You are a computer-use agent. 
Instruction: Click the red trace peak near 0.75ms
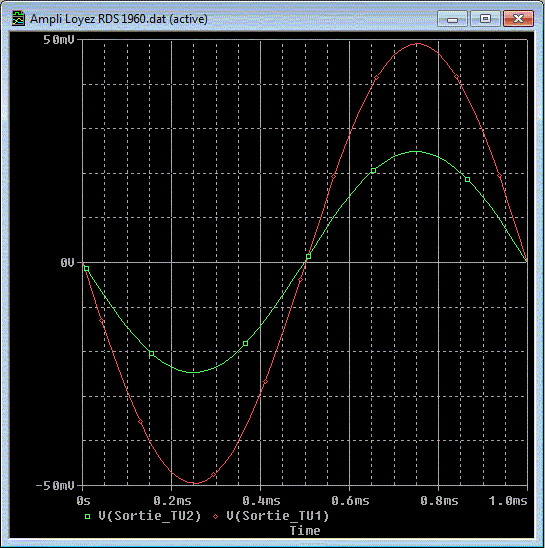click(417, 44)
